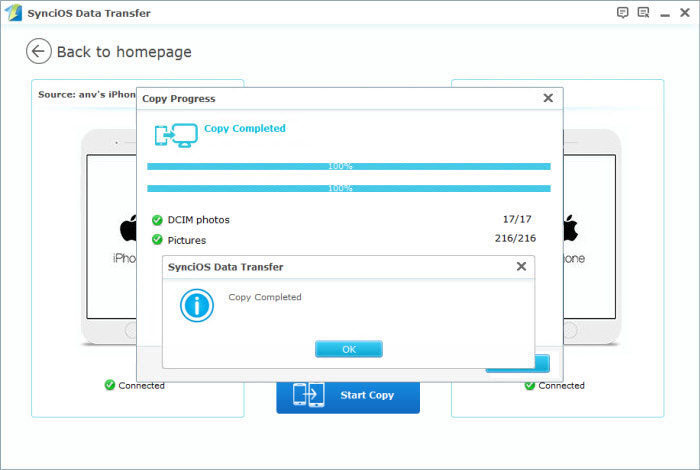
Task: Close the Copy Progress dialog
Action: point(548,98)
